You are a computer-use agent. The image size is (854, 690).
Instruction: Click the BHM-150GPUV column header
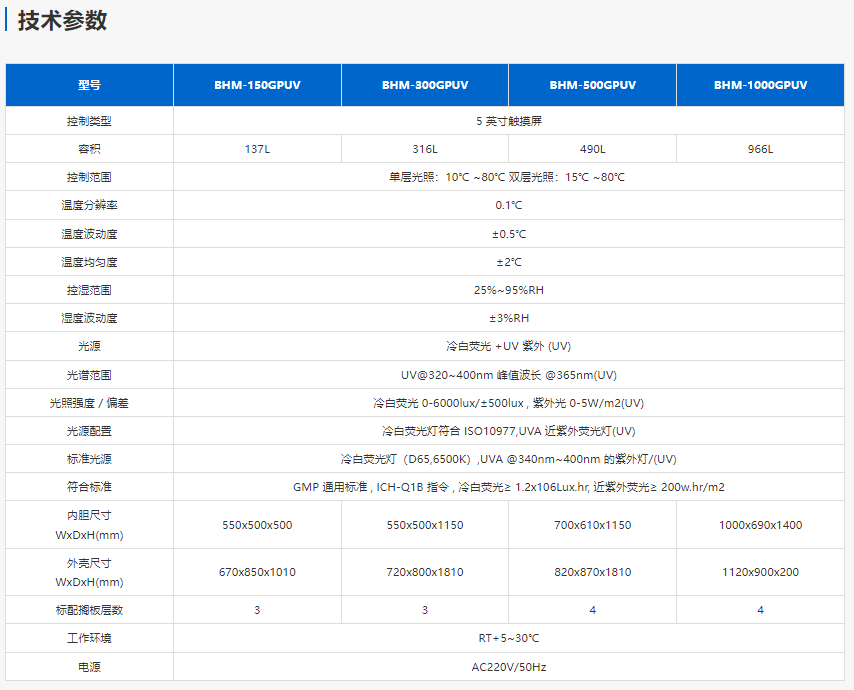tap(257, 85)
